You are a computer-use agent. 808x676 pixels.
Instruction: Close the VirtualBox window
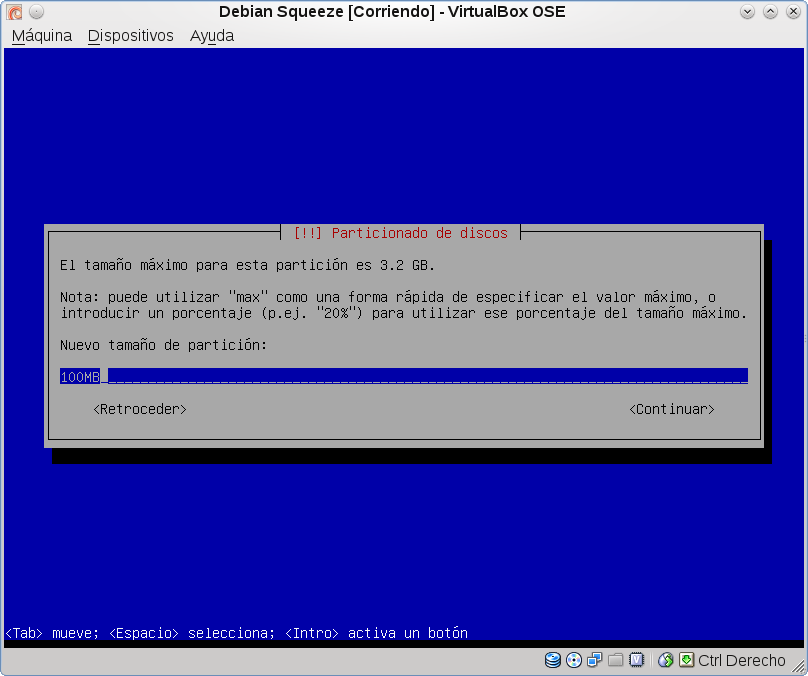click(x=794, y=11)
